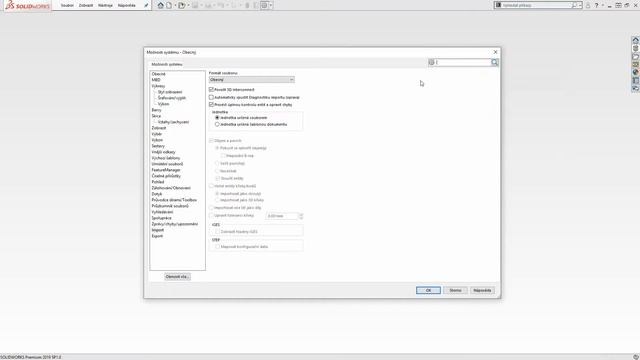Select Vnější odkazy in the options tree
Viewport: 640px width, 360px height.
pyautogui.click(x=163, y=152)
